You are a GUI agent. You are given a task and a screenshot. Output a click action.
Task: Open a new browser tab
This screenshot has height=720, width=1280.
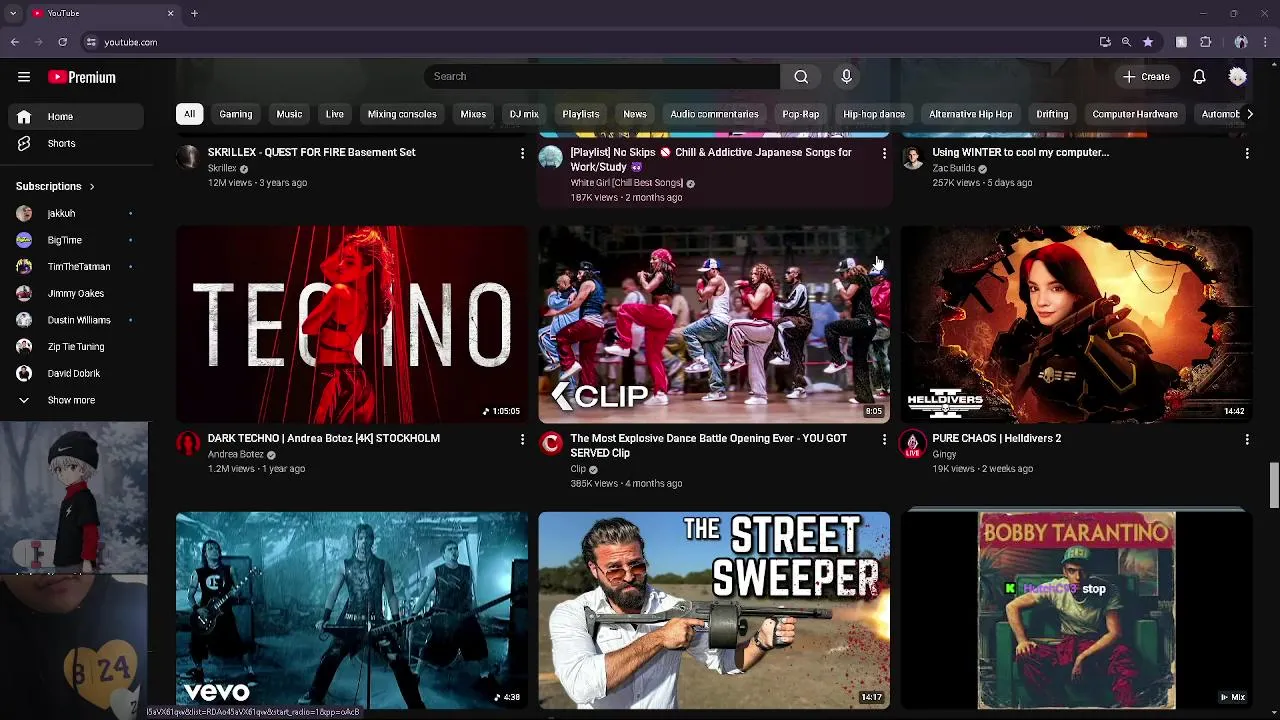194,13
